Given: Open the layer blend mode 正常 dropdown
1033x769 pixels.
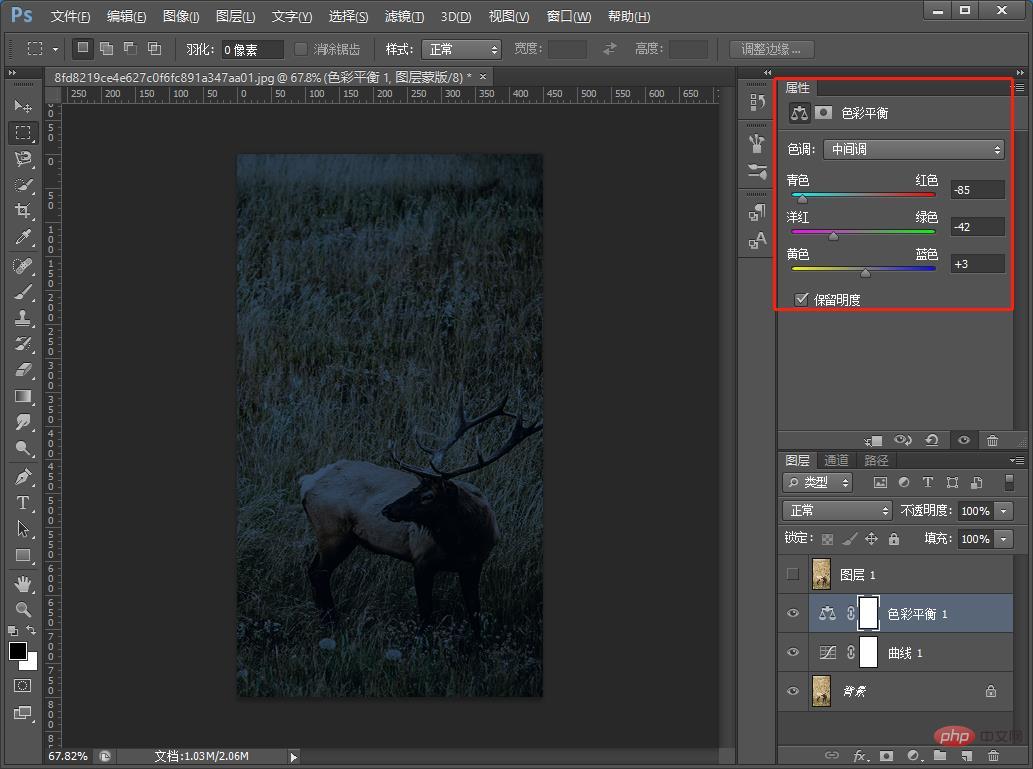Looking at the screenshot, I should (x=837, y=511).
